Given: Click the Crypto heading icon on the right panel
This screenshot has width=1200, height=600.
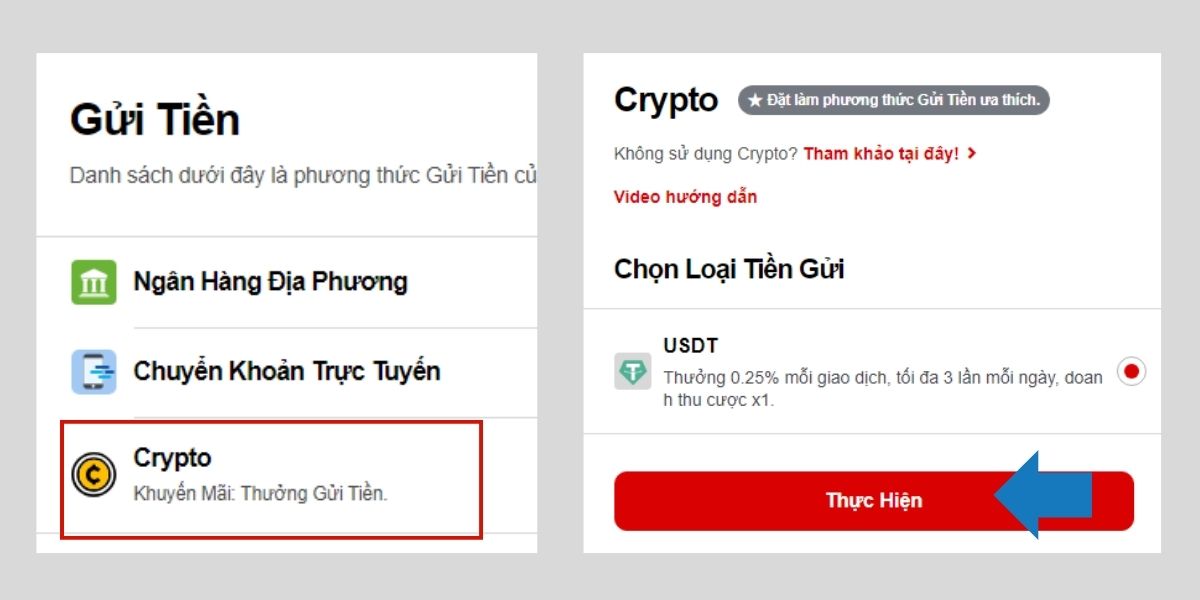Looking at the screenshot, I should pyautogui.click(x=666, y=99).
